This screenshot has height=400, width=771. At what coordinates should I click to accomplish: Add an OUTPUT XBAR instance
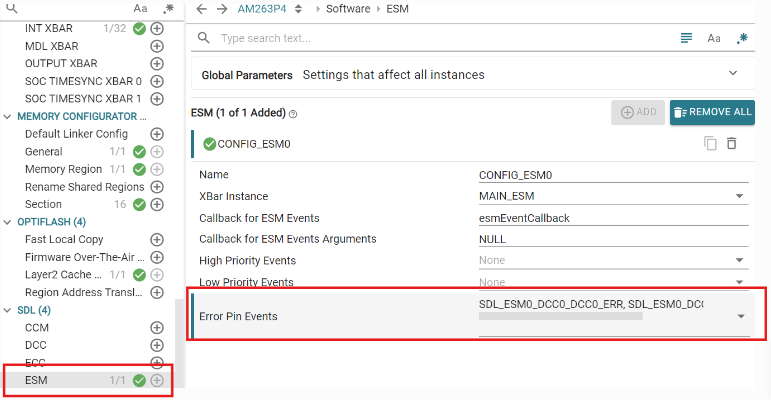click(157, 63)
